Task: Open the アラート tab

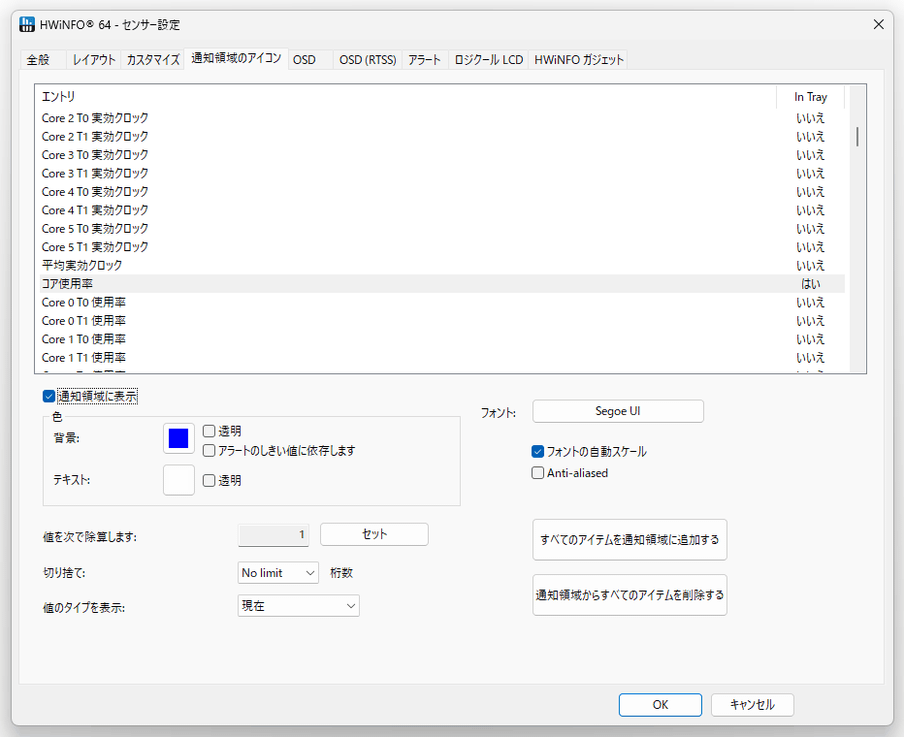Action: (x=424, y=60)
